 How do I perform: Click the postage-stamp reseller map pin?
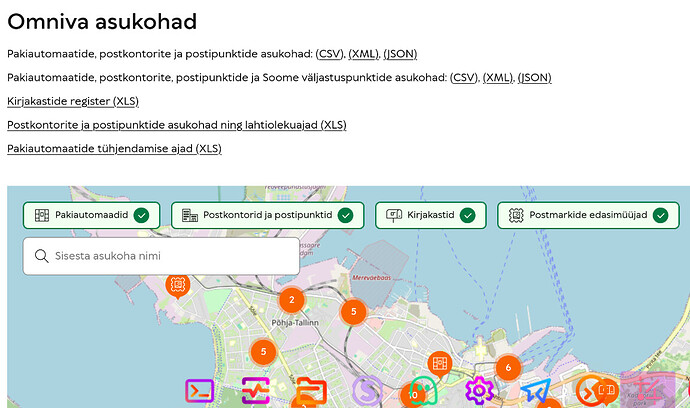point(178,286)
